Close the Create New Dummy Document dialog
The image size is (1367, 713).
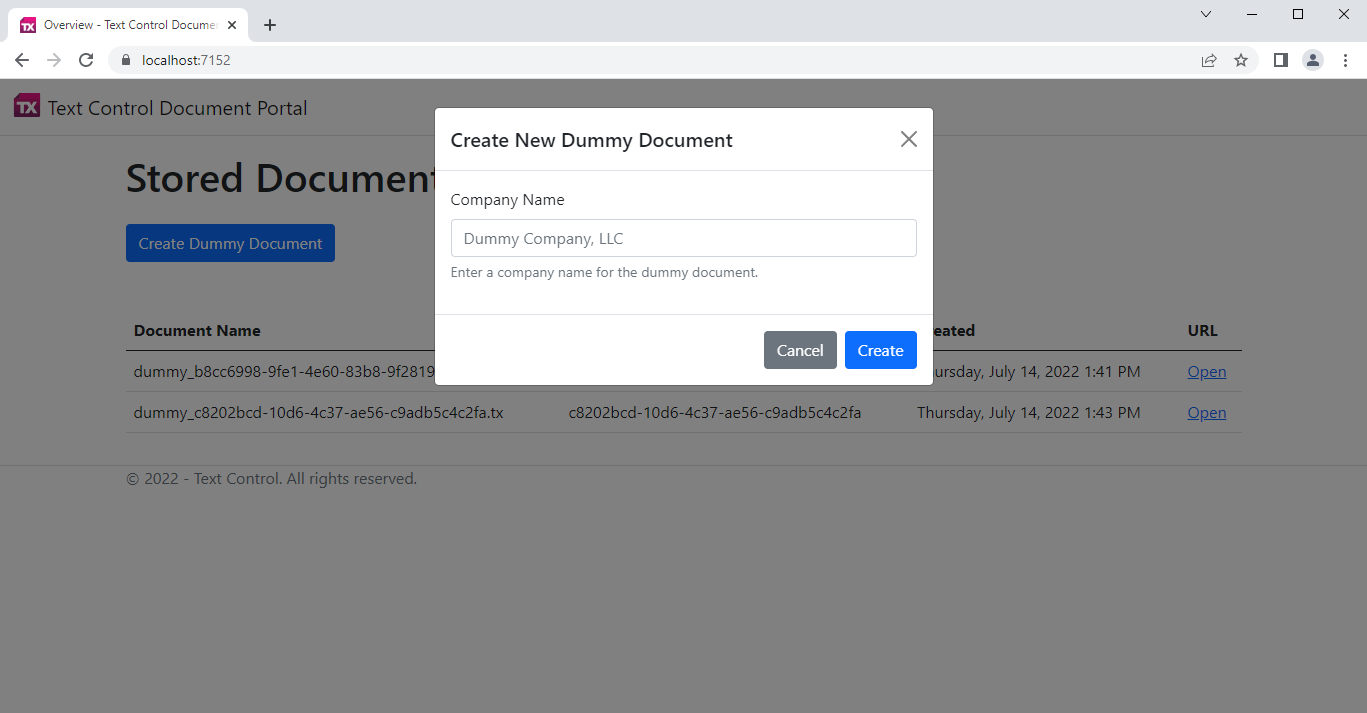908,139
